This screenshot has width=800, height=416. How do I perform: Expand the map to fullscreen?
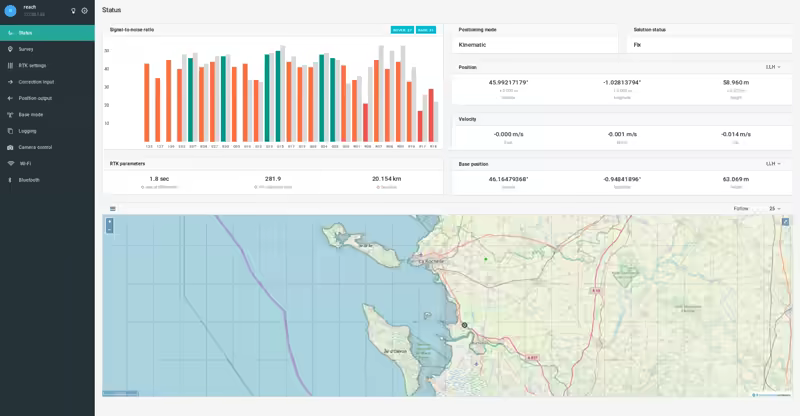click(785, 221)
